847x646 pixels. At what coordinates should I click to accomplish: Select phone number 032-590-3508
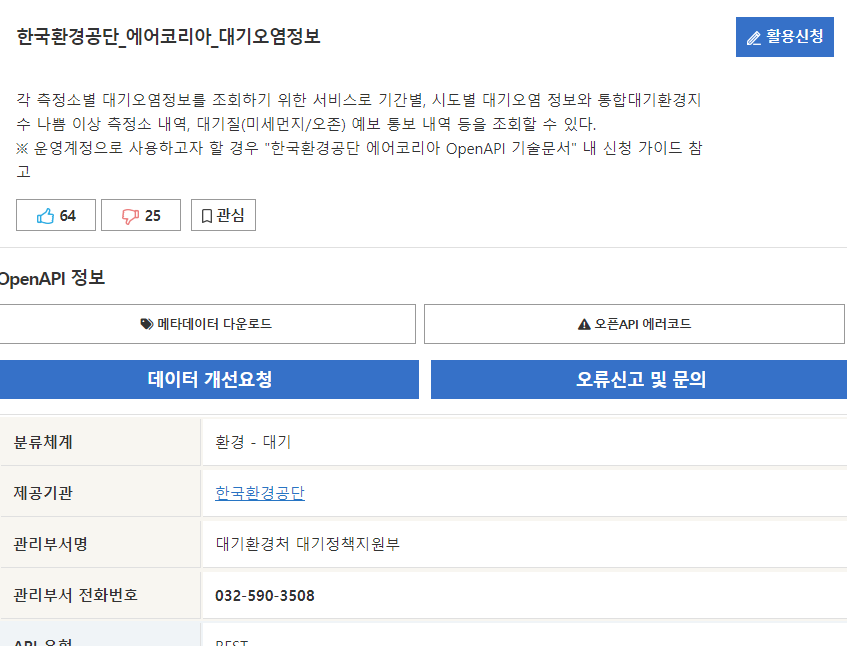point(265,596)
